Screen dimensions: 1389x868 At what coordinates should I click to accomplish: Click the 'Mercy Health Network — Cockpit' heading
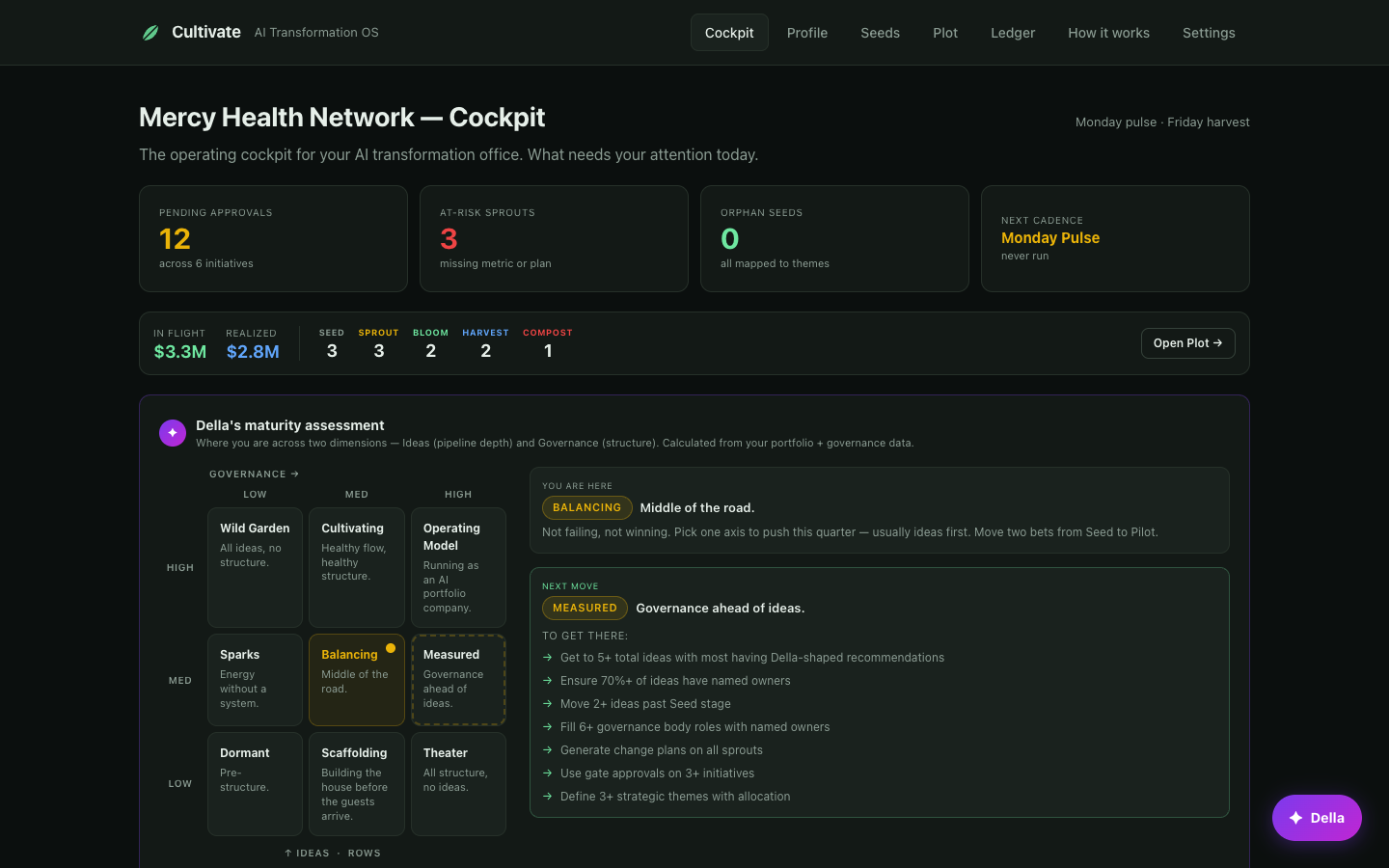(x=341, y=118)
